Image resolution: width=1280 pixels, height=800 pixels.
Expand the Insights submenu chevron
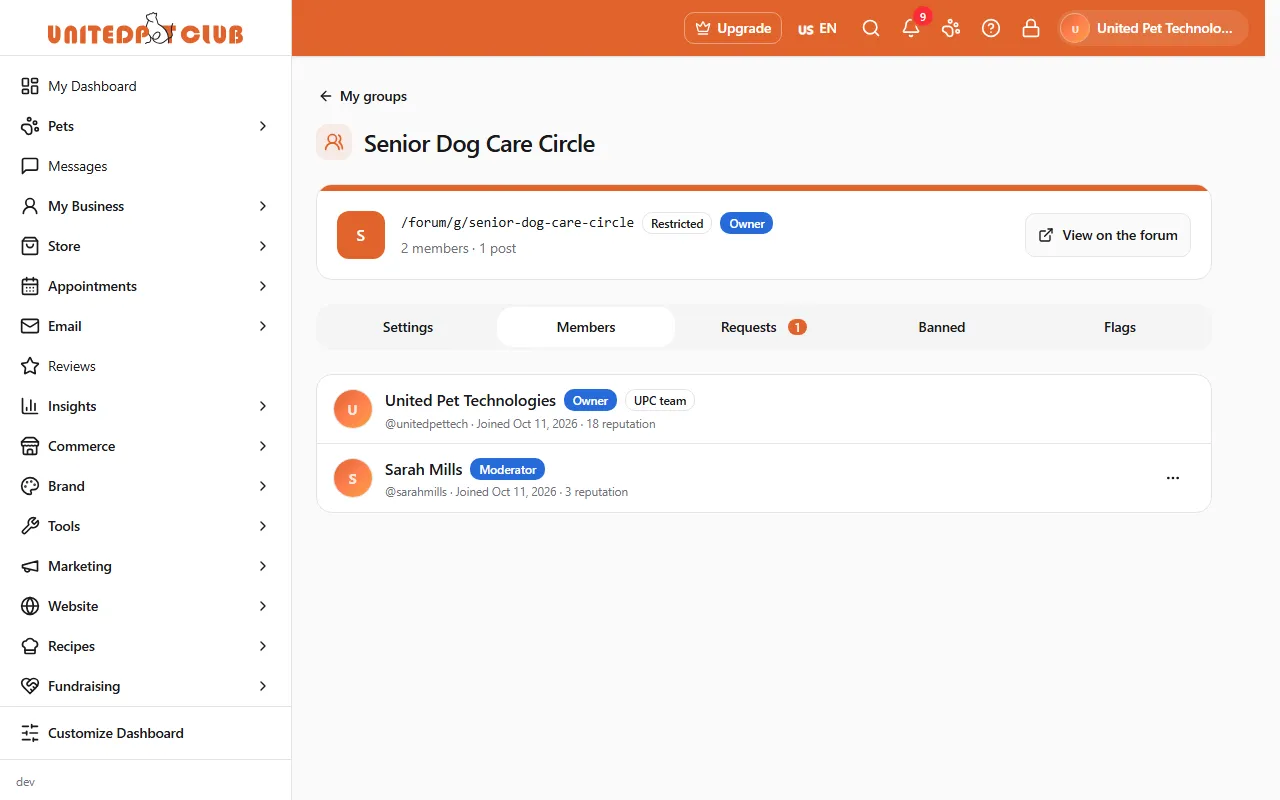(263, 406)
